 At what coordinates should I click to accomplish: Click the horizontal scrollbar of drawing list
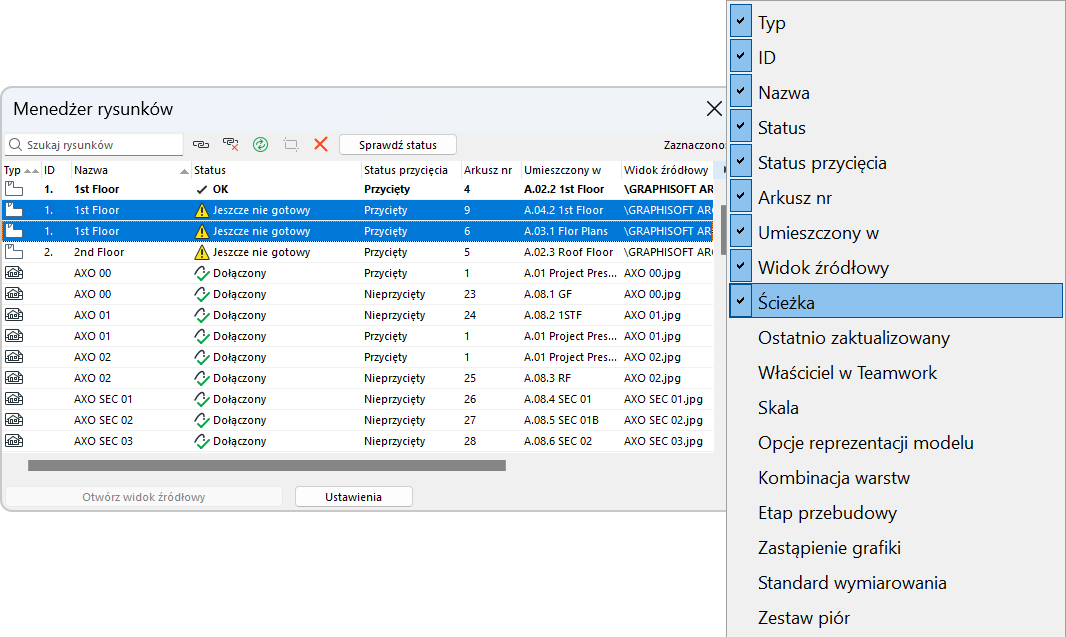point(266,465)
